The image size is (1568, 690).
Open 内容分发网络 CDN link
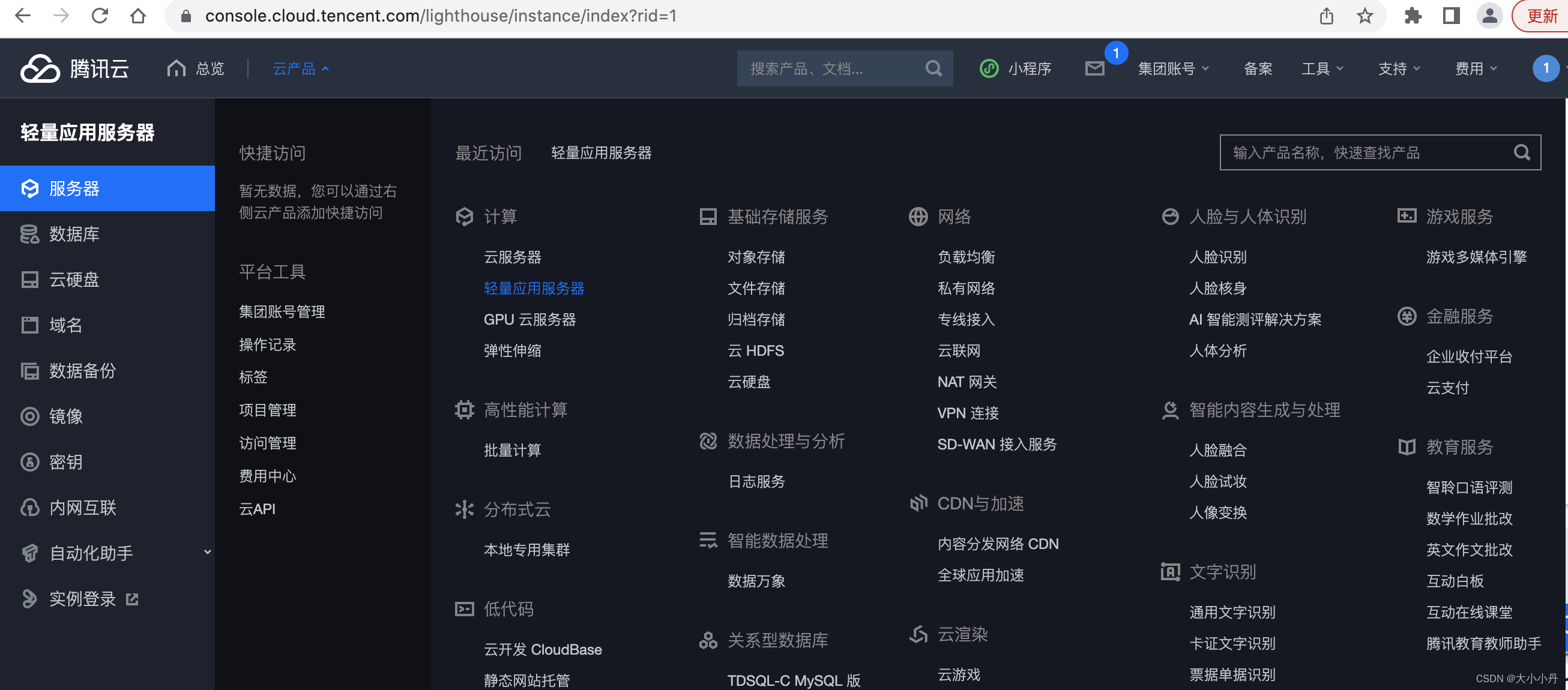pyautogui.click(x=998, y=544)
